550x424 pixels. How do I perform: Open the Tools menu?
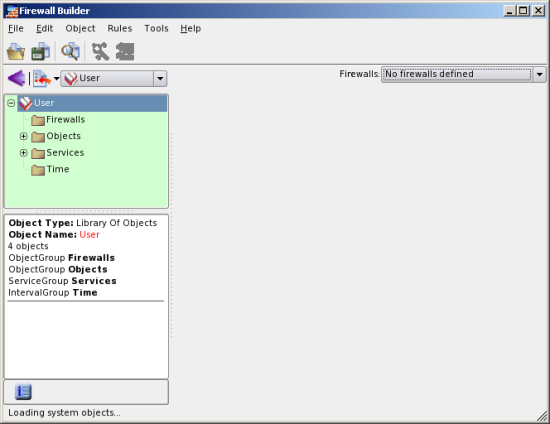point(156,28)
